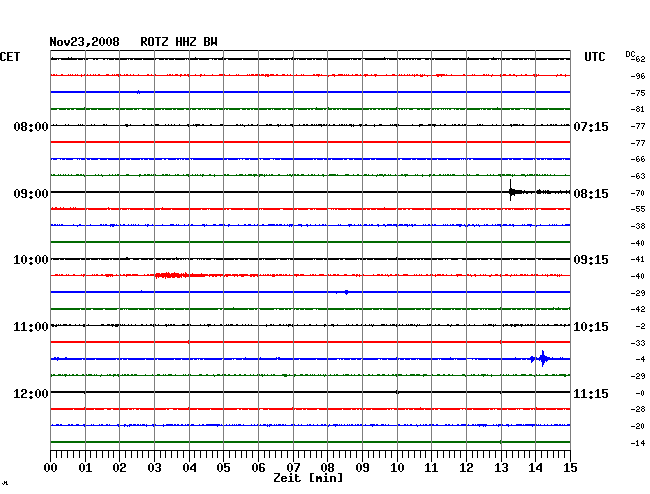
Task: Click minute 08 on the time axis
Action: tap(327, 468)
